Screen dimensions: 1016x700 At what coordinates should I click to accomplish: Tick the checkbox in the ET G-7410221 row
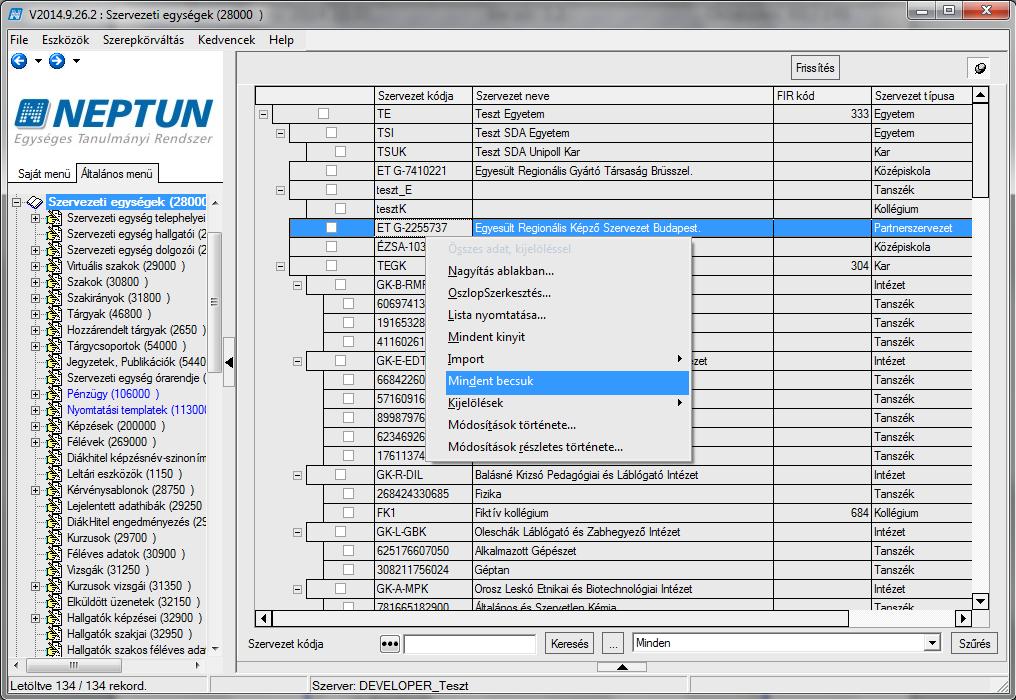pyautogui.click(x=332, y=171)
